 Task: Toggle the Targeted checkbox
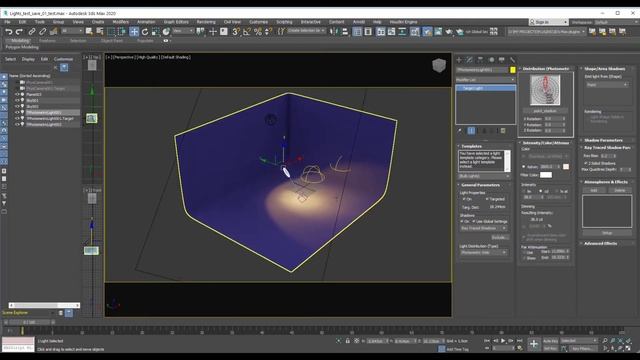coord(487,199)
